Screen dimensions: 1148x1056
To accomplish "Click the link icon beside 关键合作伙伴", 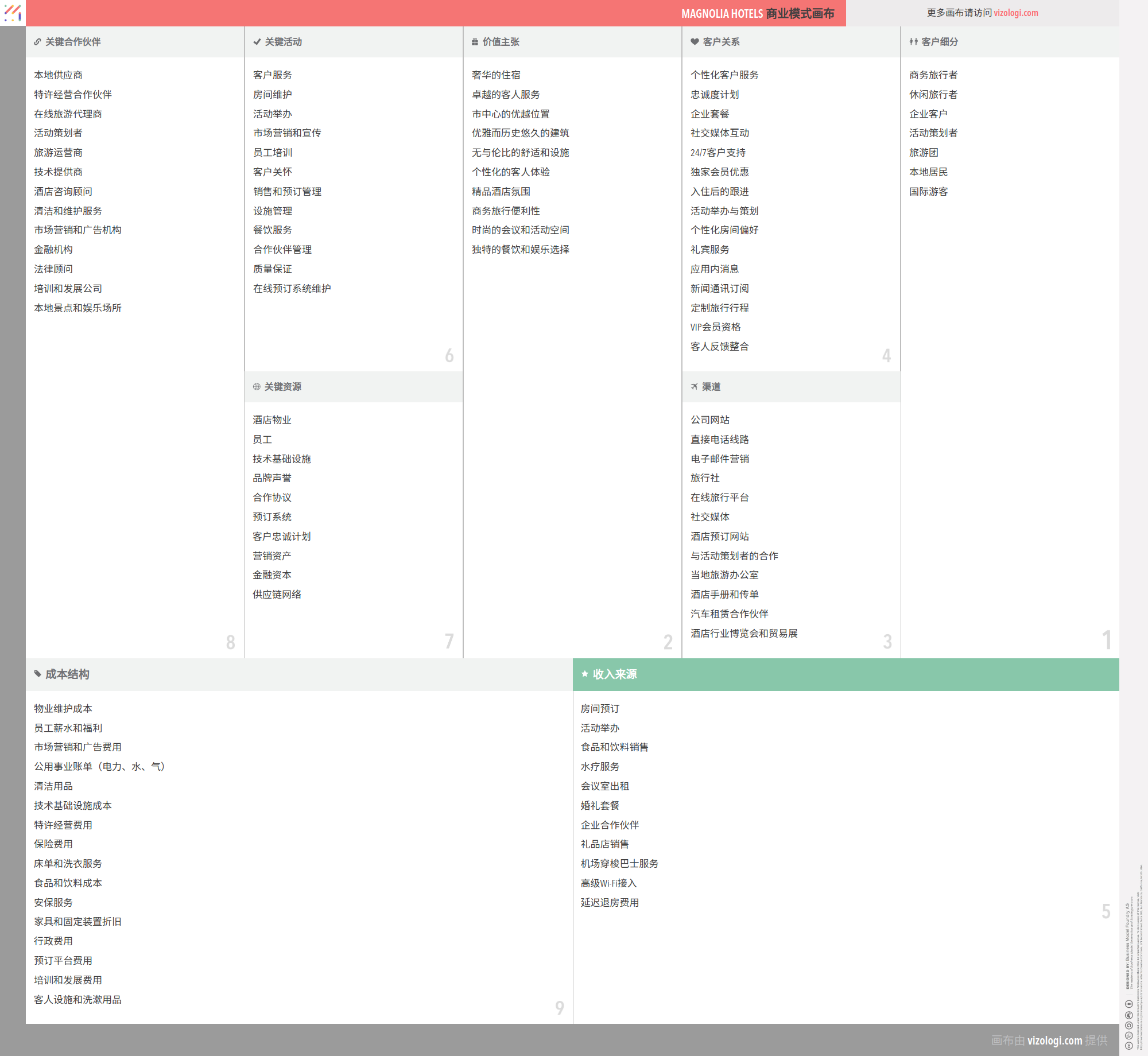I will 37,42.
